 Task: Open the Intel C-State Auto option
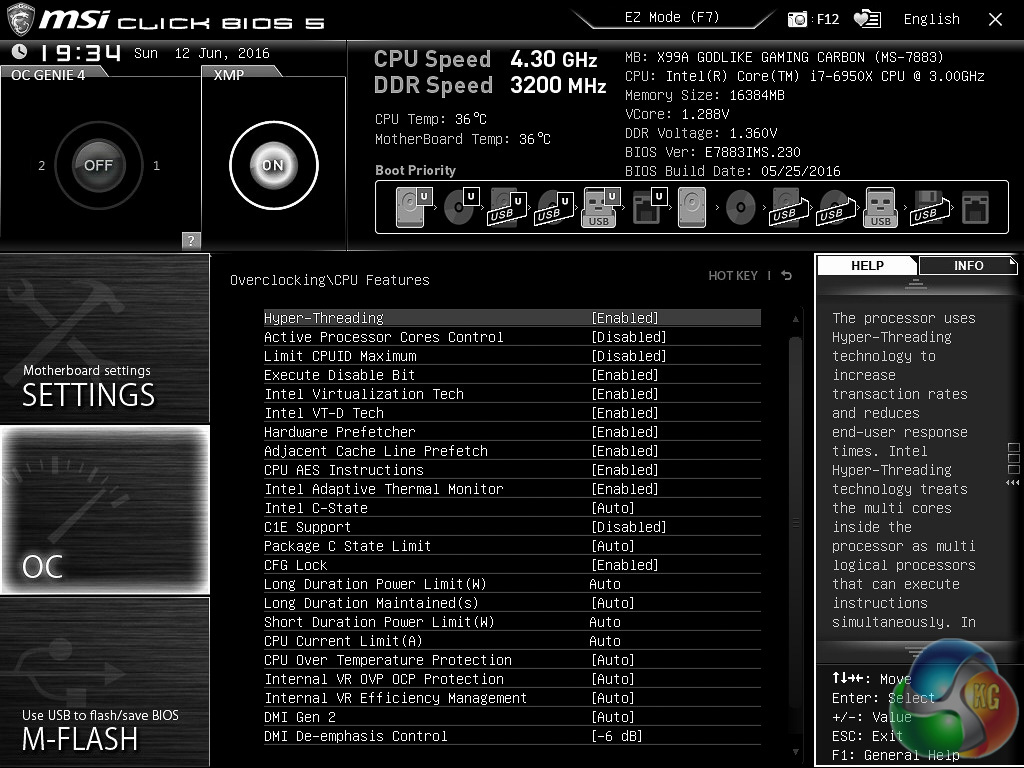coord(612,508)
